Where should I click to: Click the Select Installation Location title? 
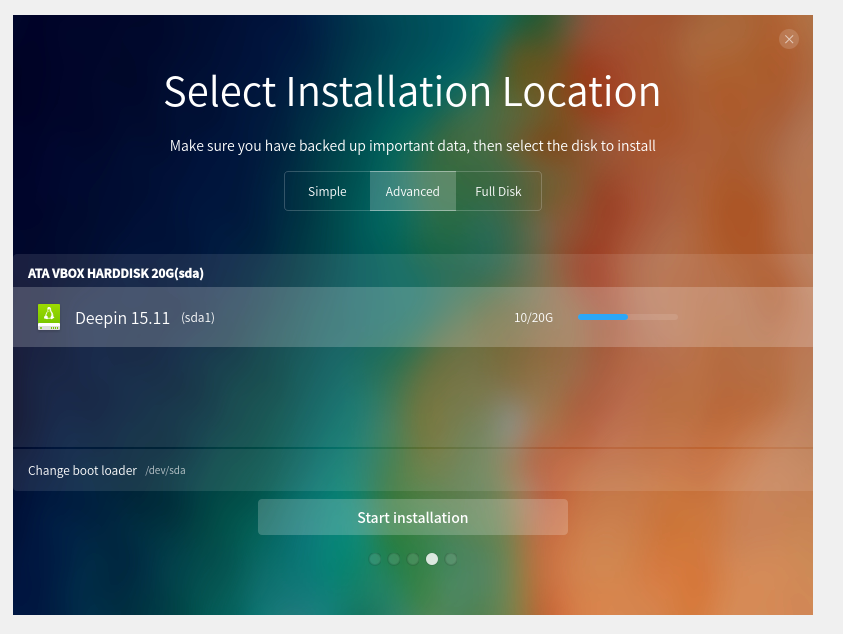(x=412, y=92)
